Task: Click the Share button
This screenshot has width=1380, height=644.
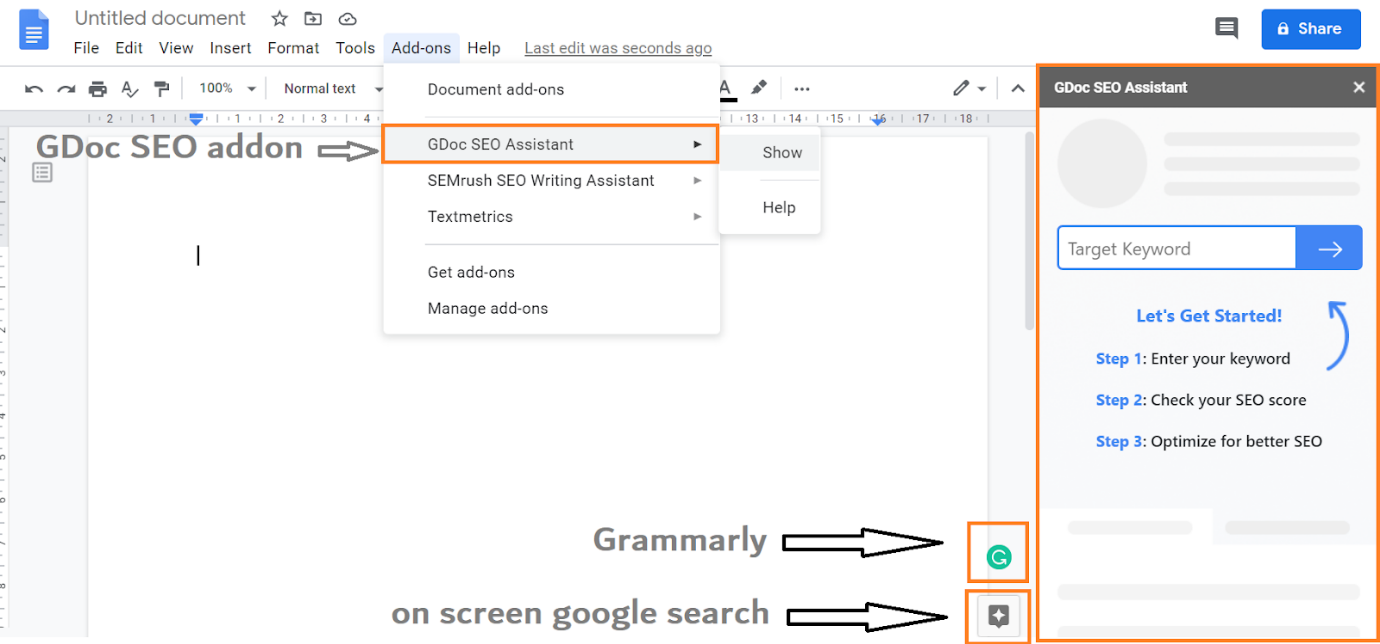Action: point(1311,29)
